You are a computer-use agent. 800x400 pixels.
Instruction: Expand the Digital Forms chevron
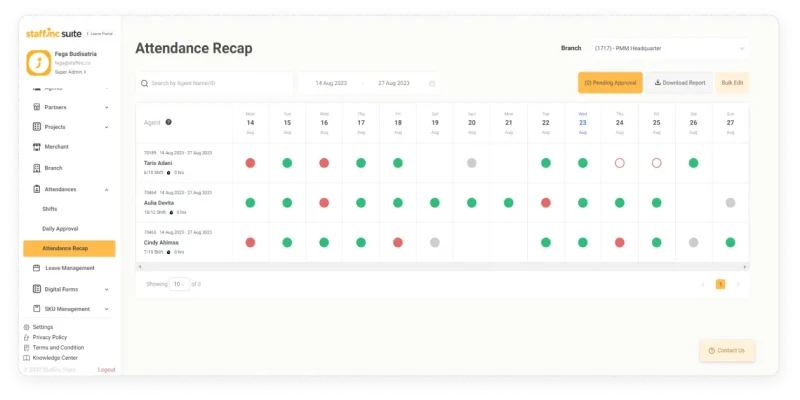click(107, 289)
